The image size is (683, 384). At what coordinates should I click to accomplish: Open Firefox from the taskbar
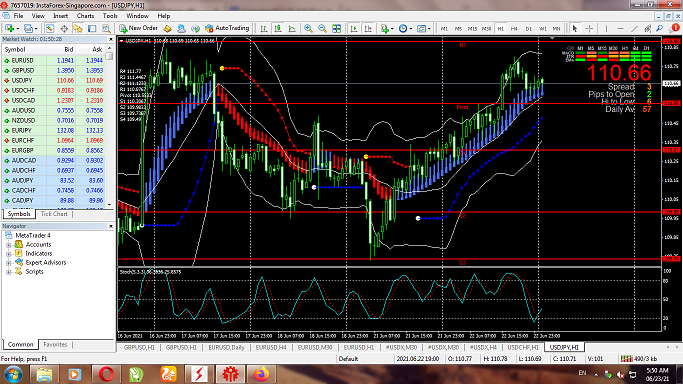click(261, 374)
